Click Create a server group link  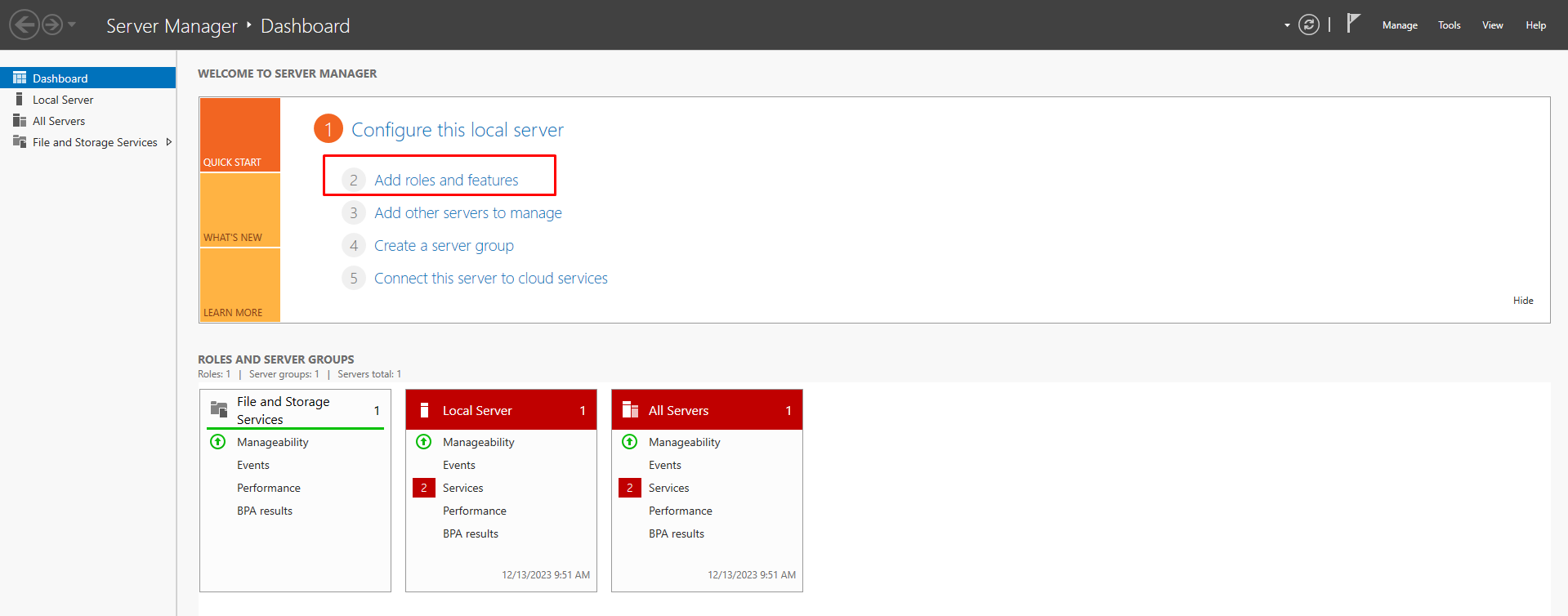444,245
